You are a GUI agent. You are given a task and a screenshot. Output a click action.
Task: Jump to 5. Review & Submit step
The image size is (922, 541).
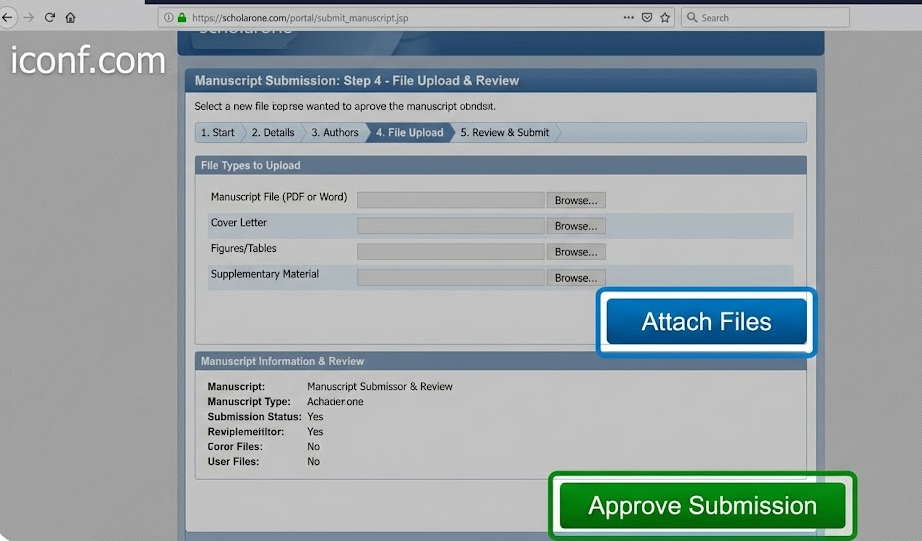(x=504, y=132)
